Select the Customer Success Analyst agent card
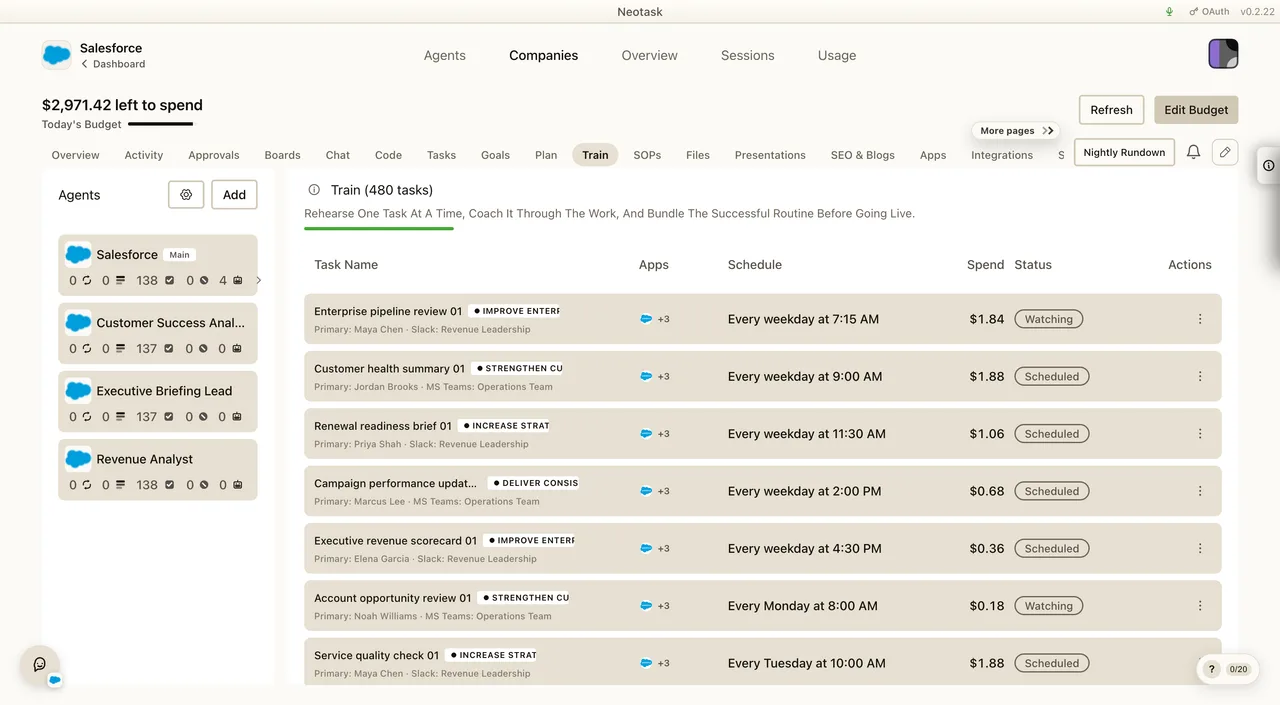Viewport: 1280px width, 705px height. pyautogui.click(x=158, y=334)
